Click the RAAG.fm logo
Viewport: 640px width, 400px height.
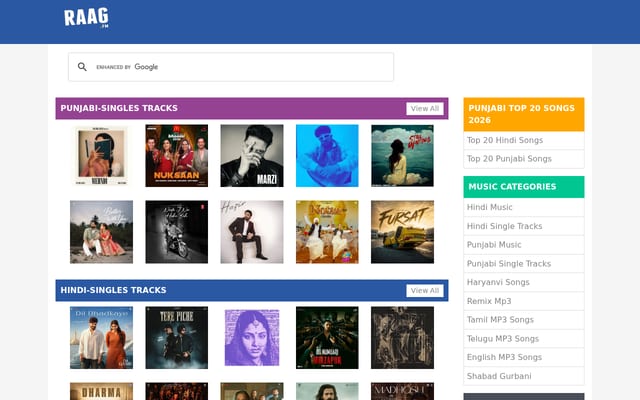pos(86,18)
